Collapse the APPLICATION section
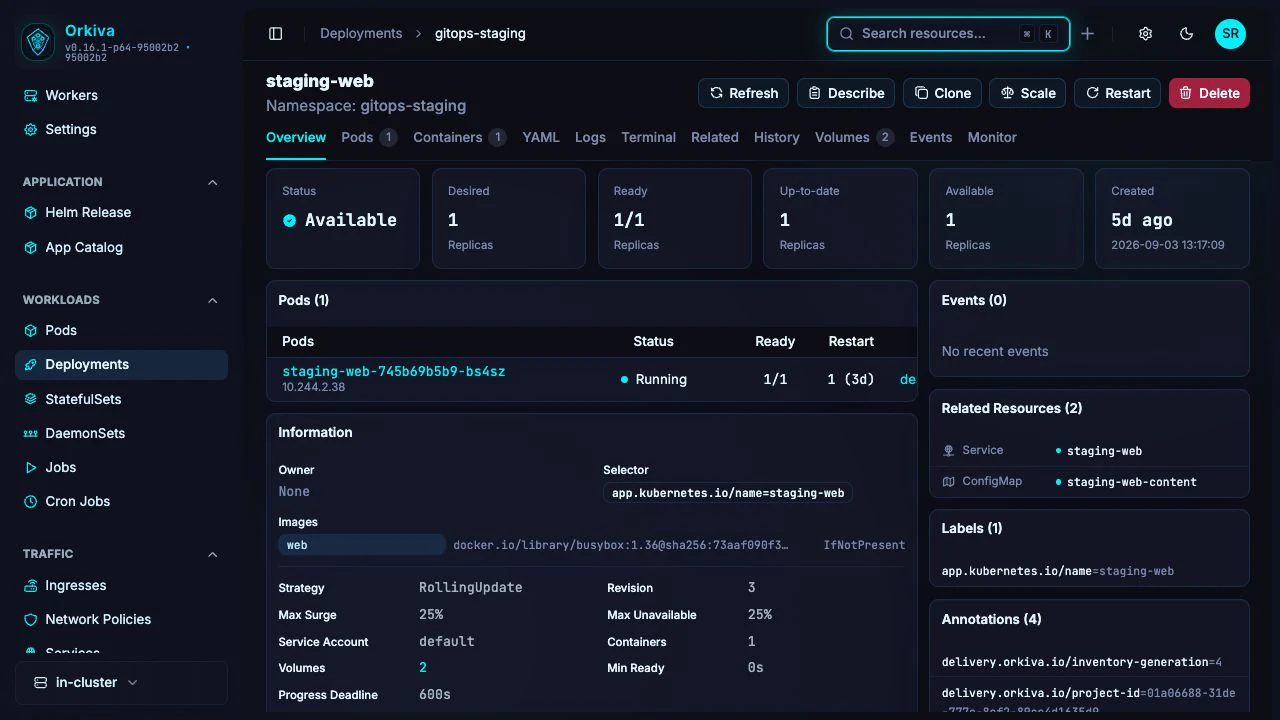1280x720 pixels. pyautogui.click(x=212, y=182)
